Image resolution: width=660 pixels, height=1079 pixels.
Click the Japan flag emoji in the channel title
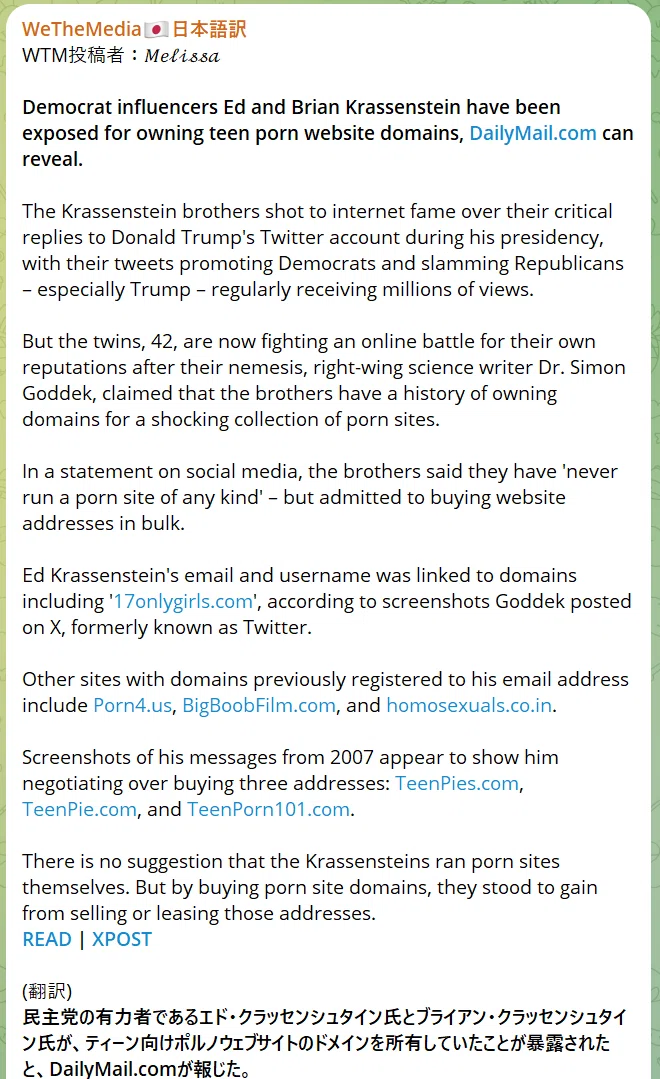156,30
